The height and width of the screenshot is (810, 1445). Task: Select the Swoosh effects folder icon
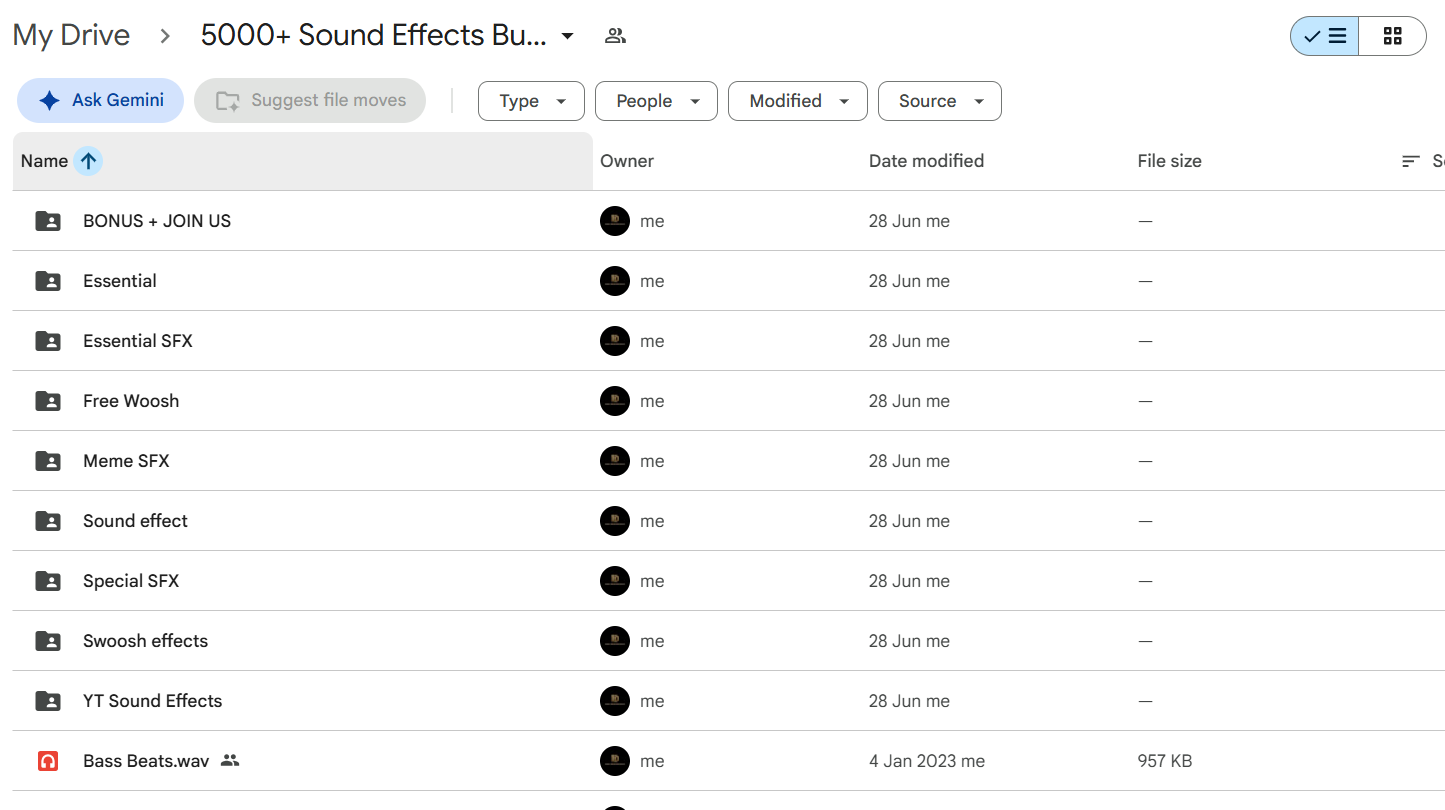48,641
